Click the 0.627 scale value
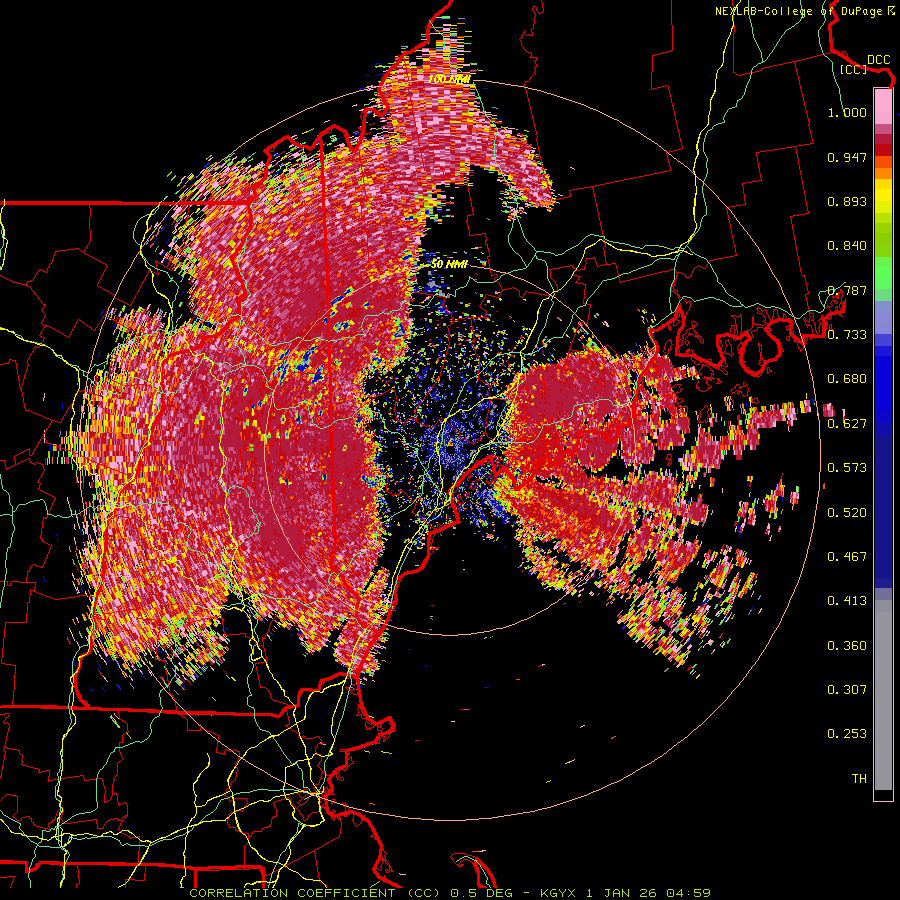The width and height of the screenshot is (900, 900). coord(847,424)
